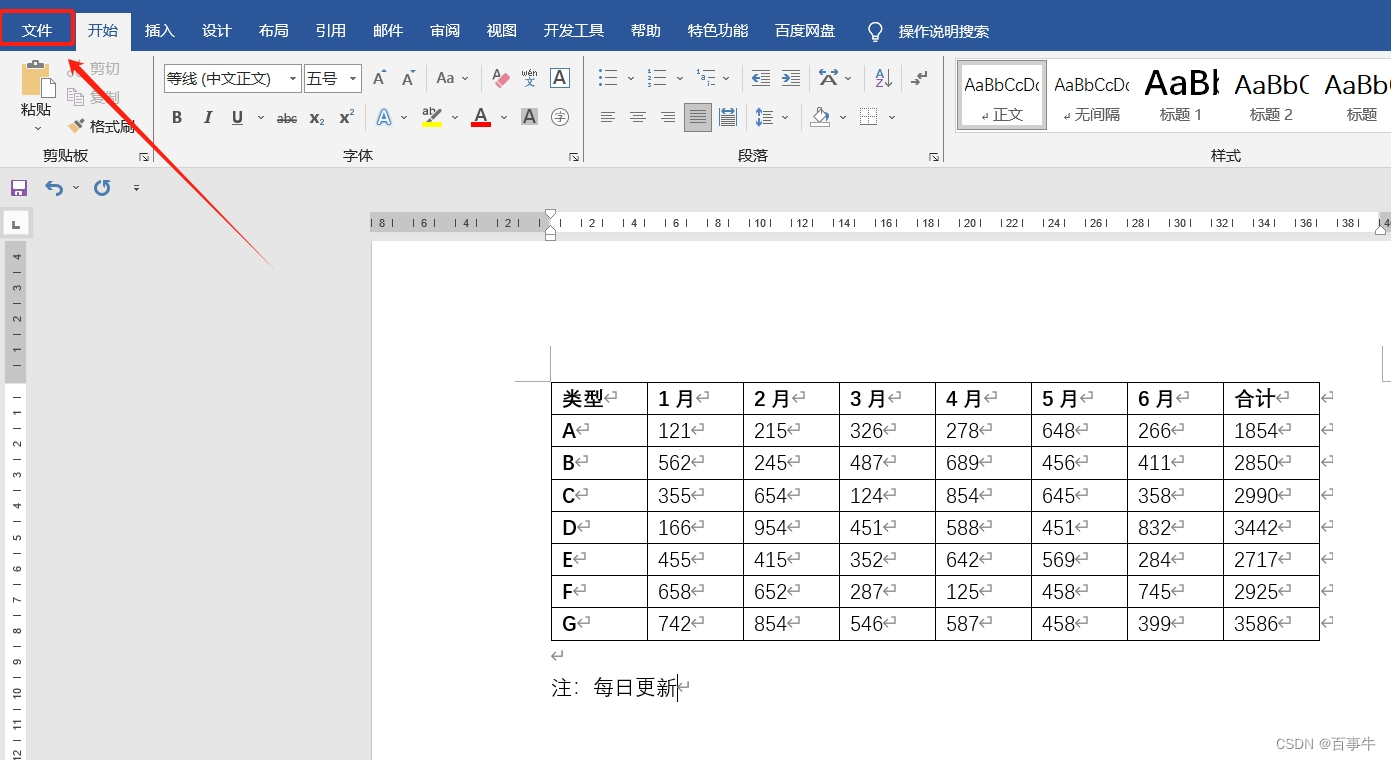The image size is (1391, 760).
Task: Open the Asian layout tool
Action: (829, 78)
